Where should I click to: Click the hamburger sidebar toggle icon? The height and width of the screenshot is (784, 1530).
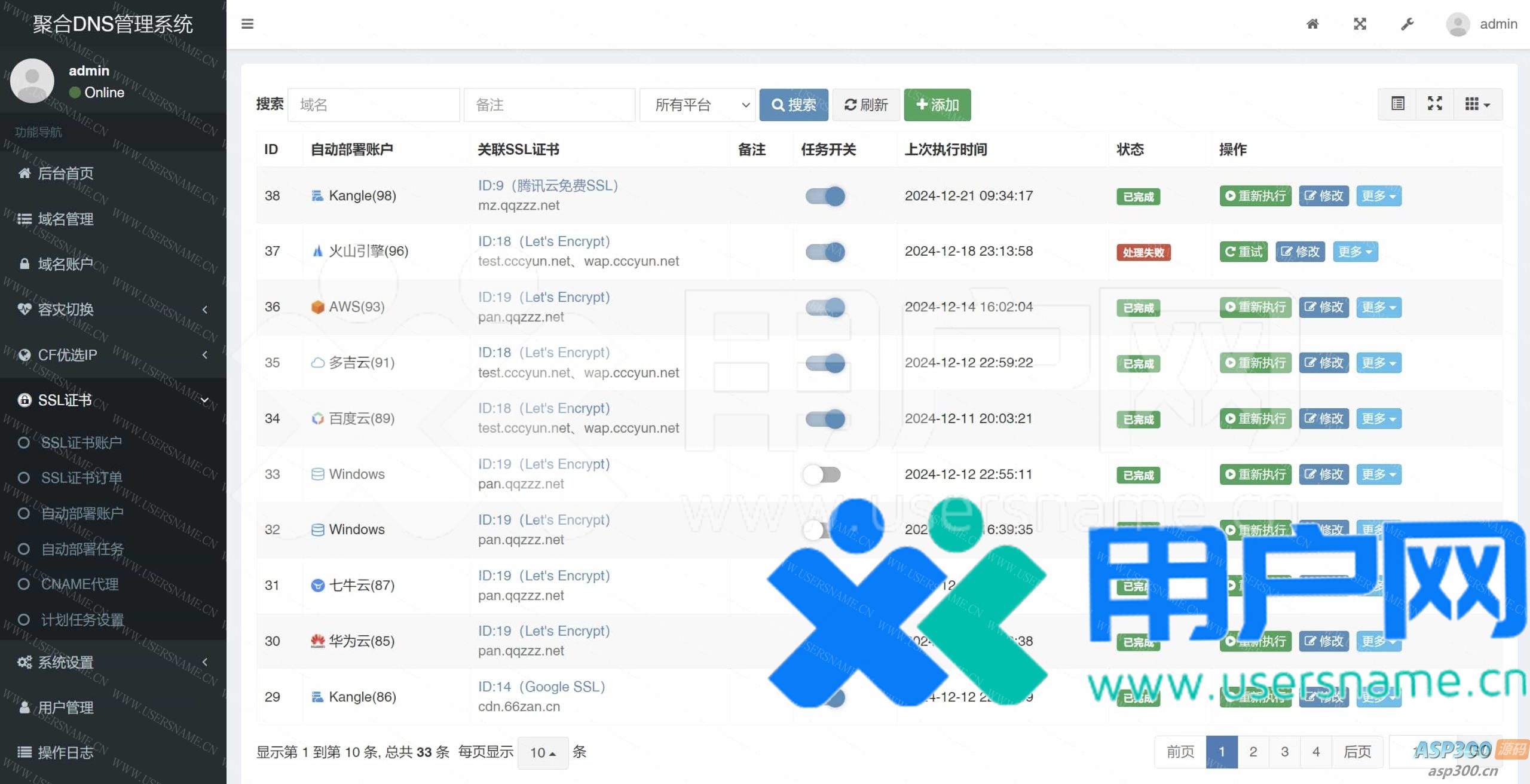[247, 24]
